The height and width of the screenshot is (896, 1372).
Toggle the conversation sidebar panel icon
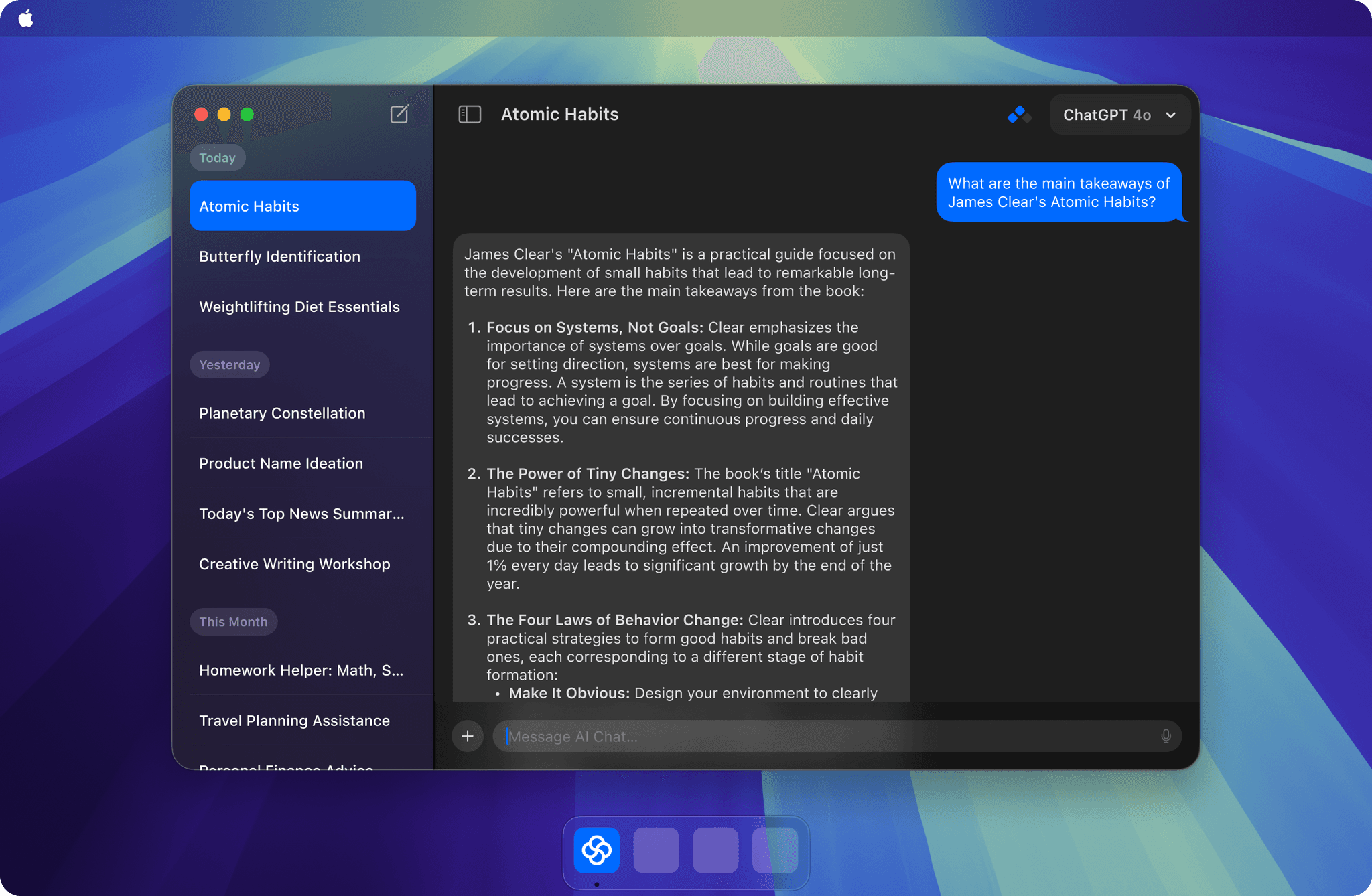tap(470, 115)
